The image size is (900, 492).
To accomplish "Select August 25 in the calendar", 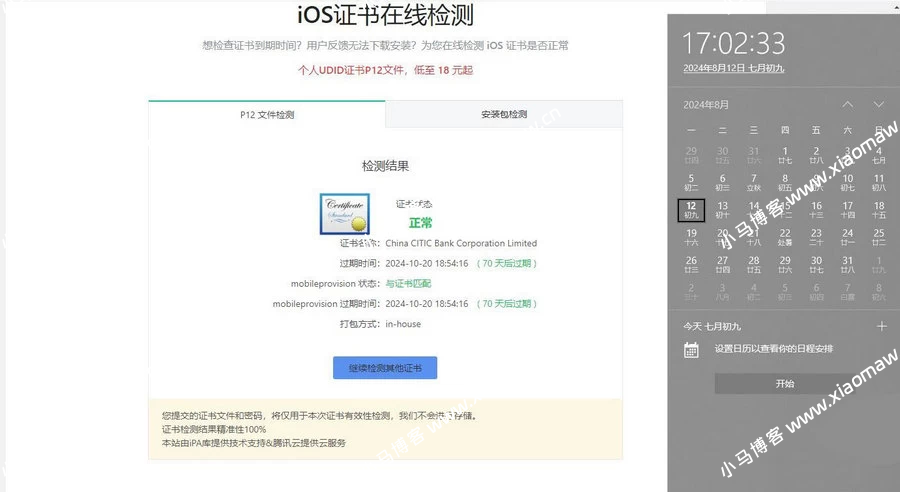I will [x=879, y=237].
